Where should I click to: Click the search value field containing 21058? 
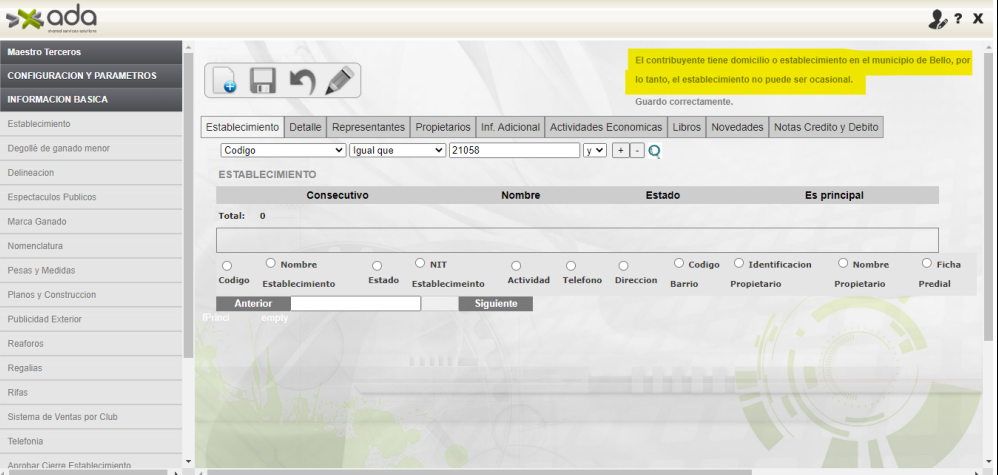pos(514,150)
